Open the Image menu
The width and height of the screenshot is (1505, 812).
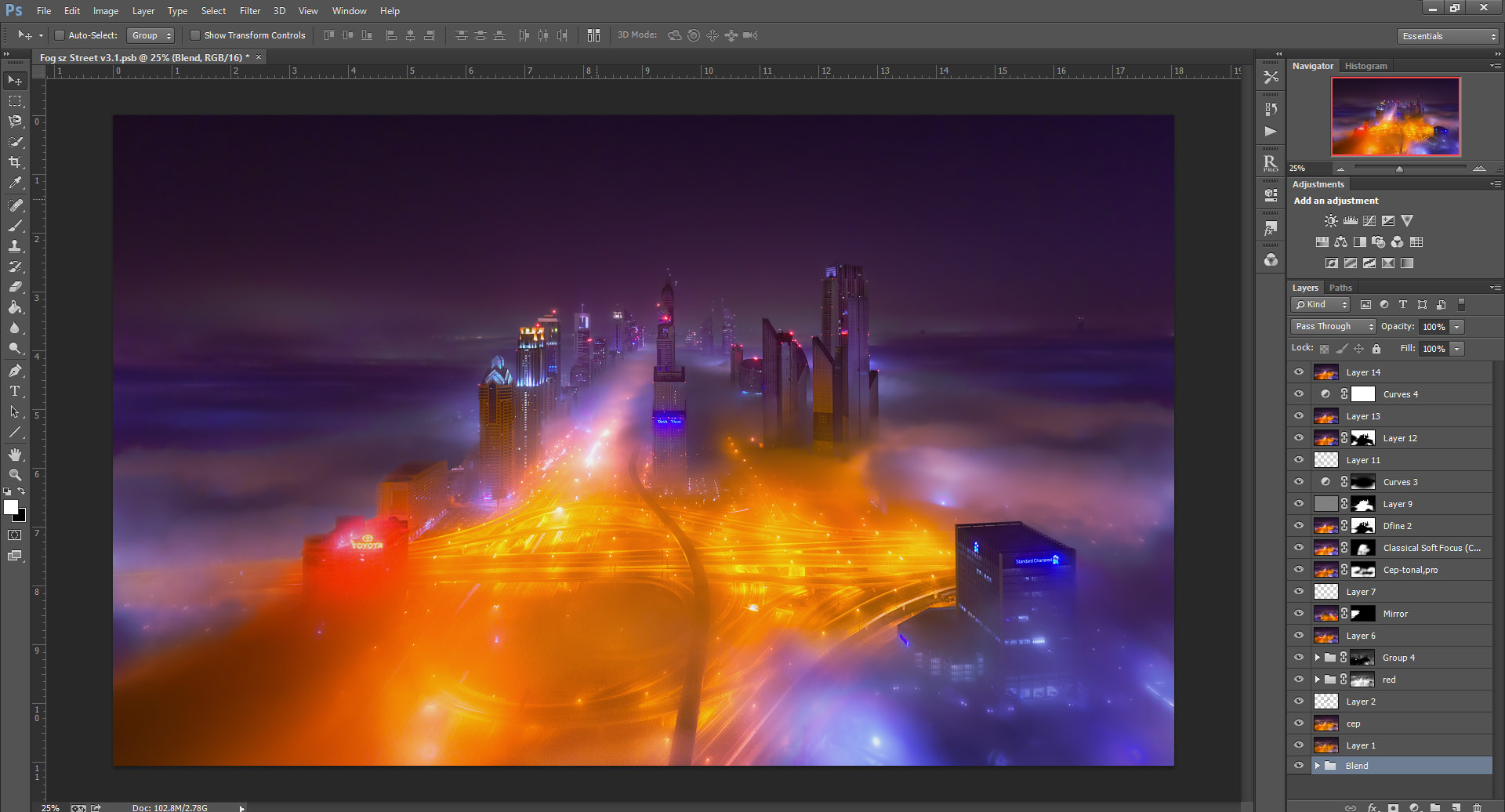click(106, 11)
